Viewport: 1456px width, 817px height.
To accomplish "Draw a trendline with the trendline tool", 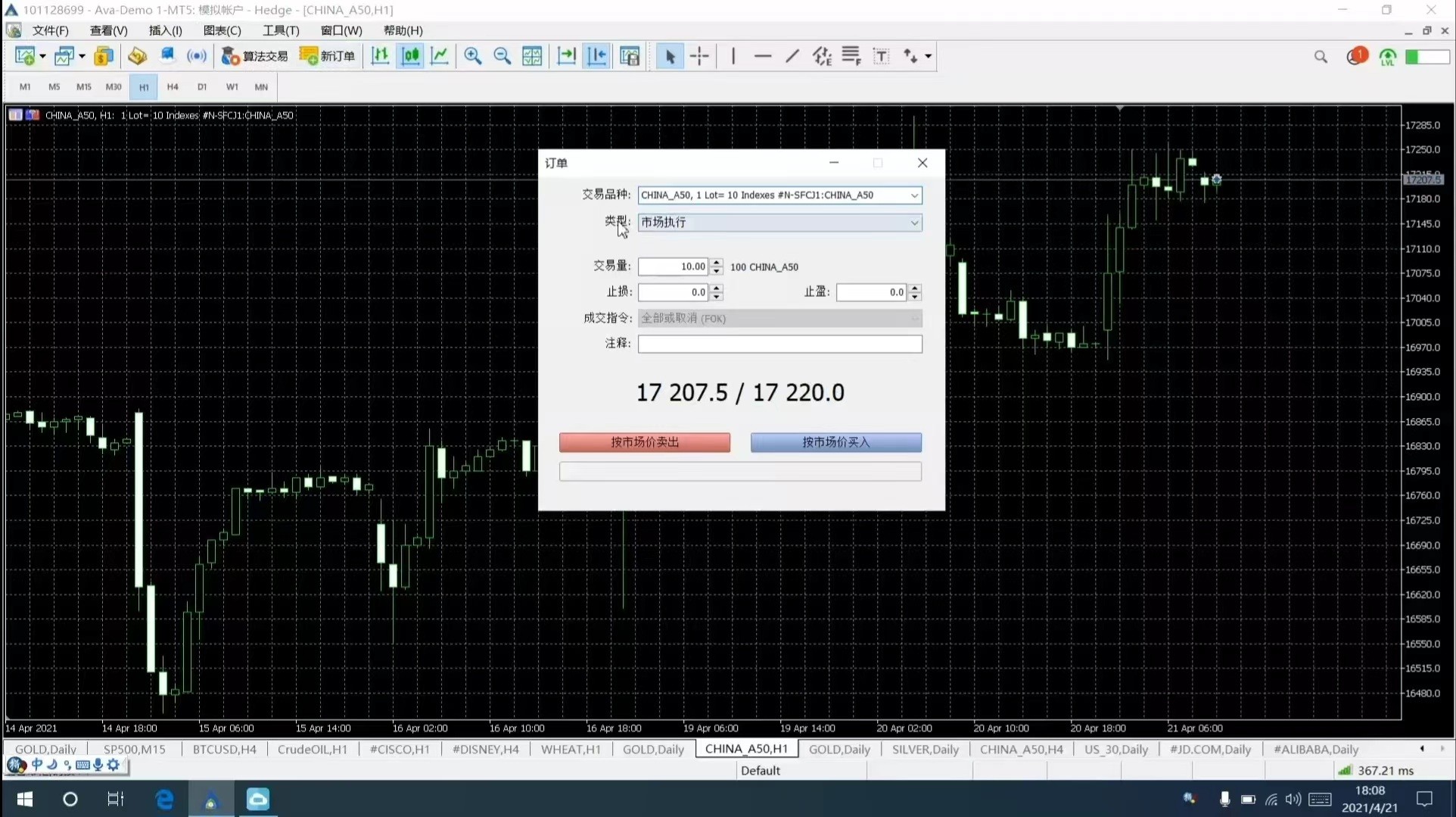I will click(x=792, y=56).
